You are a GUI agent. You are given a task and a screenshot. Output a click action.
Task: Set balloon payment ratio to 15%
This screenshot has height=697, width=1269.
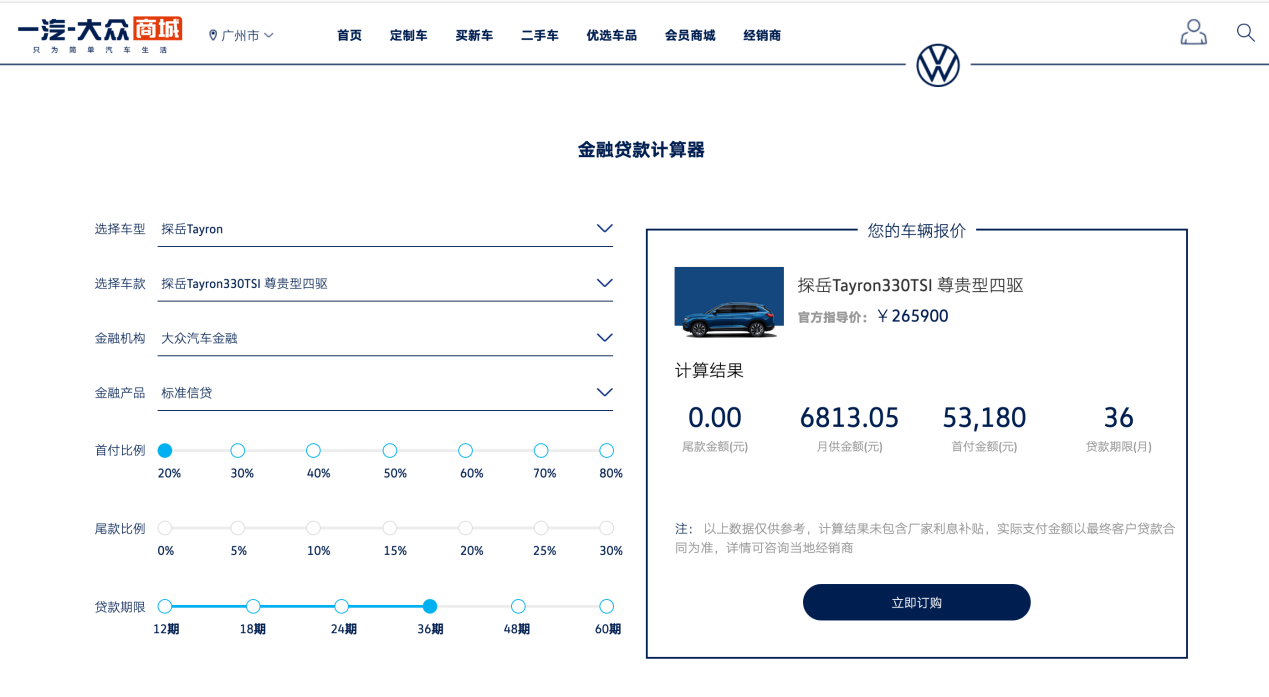(x=389, y=528)
